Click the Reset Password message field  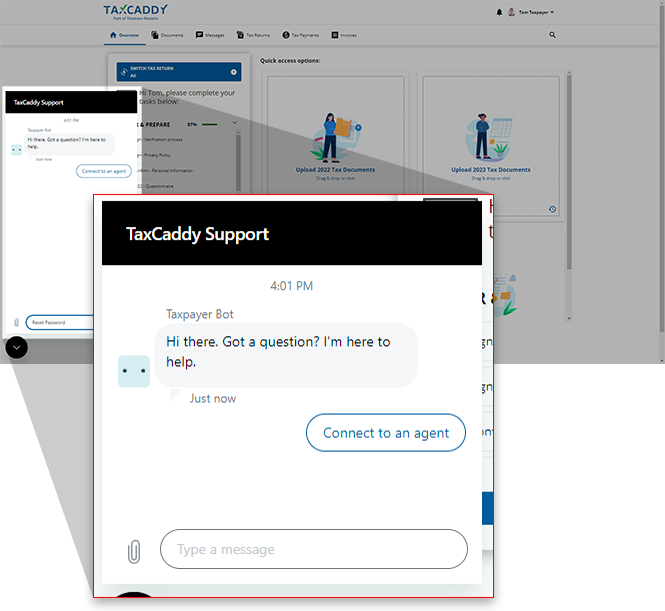pos(59,322)
